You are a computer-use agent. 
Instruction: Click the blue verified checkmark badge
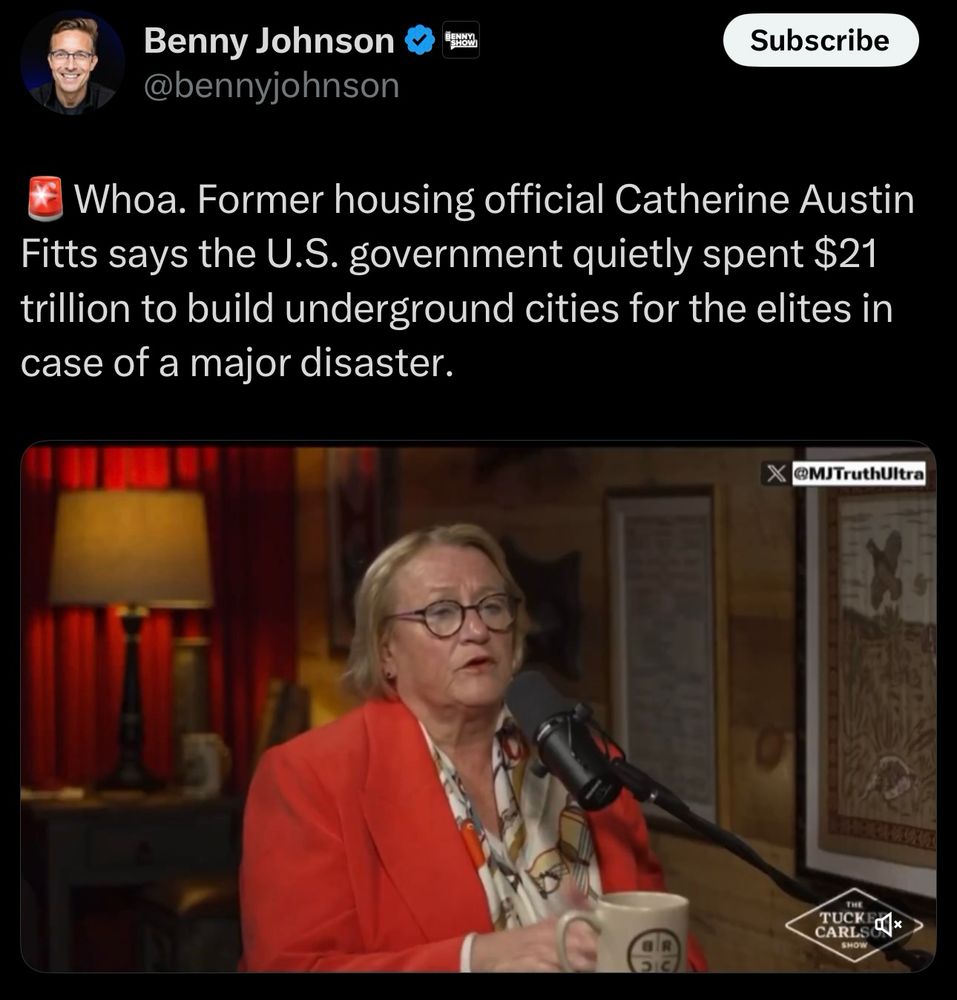[420, 40]
